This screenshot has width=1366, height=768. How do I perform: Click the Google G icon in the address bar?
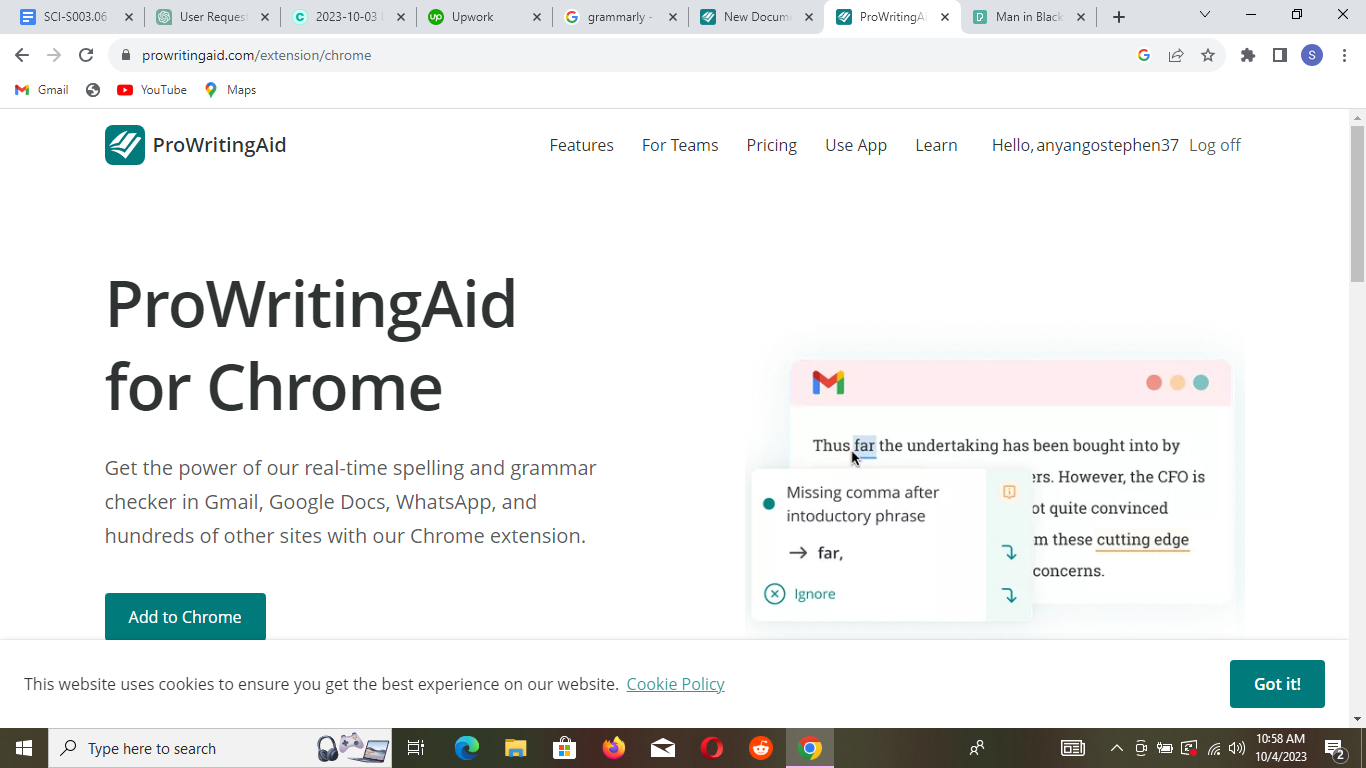(1143, 55)
